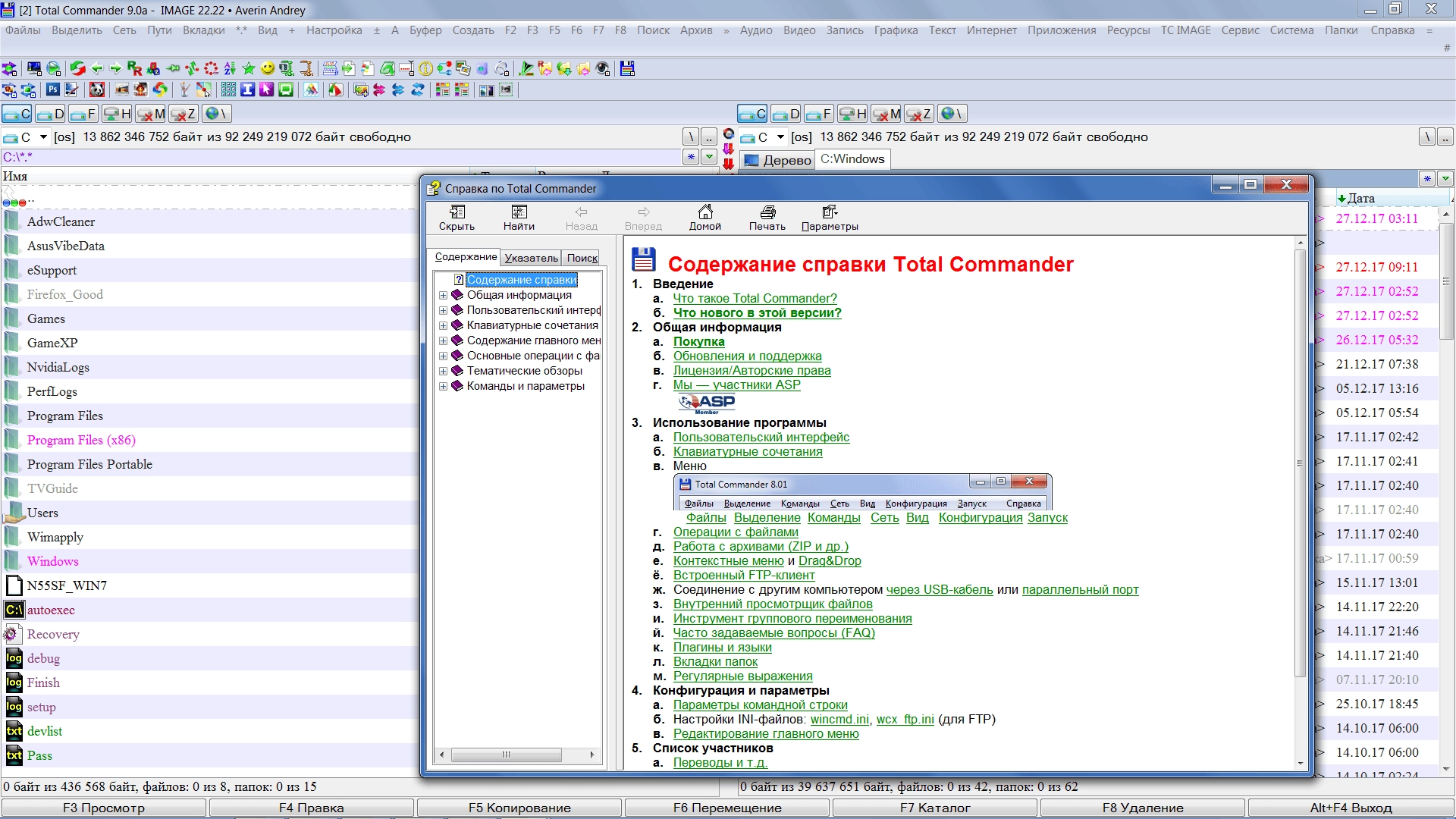This screenshot has width=1456, height=819.
Task: Go Домой in the help window
Action: [x=705, y=218]
